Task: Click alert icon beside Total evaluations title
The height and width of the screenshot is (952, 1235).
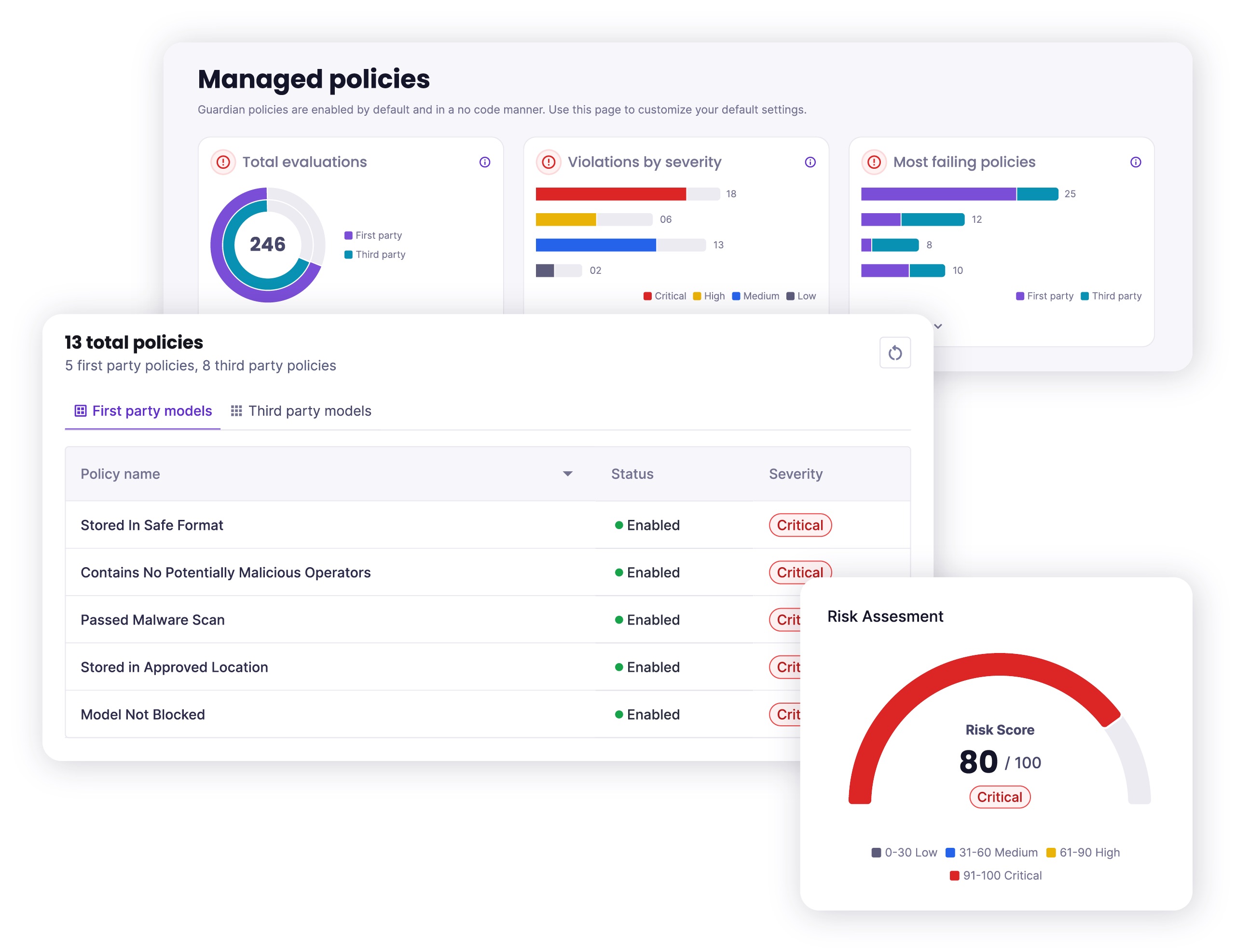Action: tap(223, 162)
